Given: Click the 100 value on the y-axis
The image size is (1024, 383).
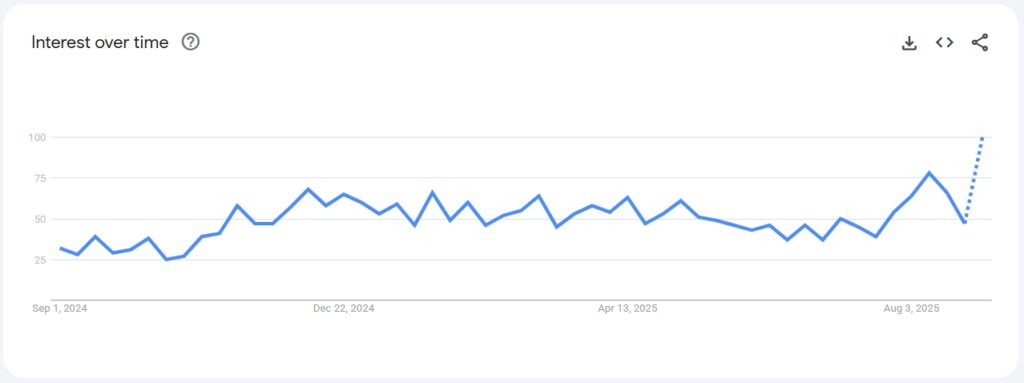Looking at the screenshot, I should point(36,137).
